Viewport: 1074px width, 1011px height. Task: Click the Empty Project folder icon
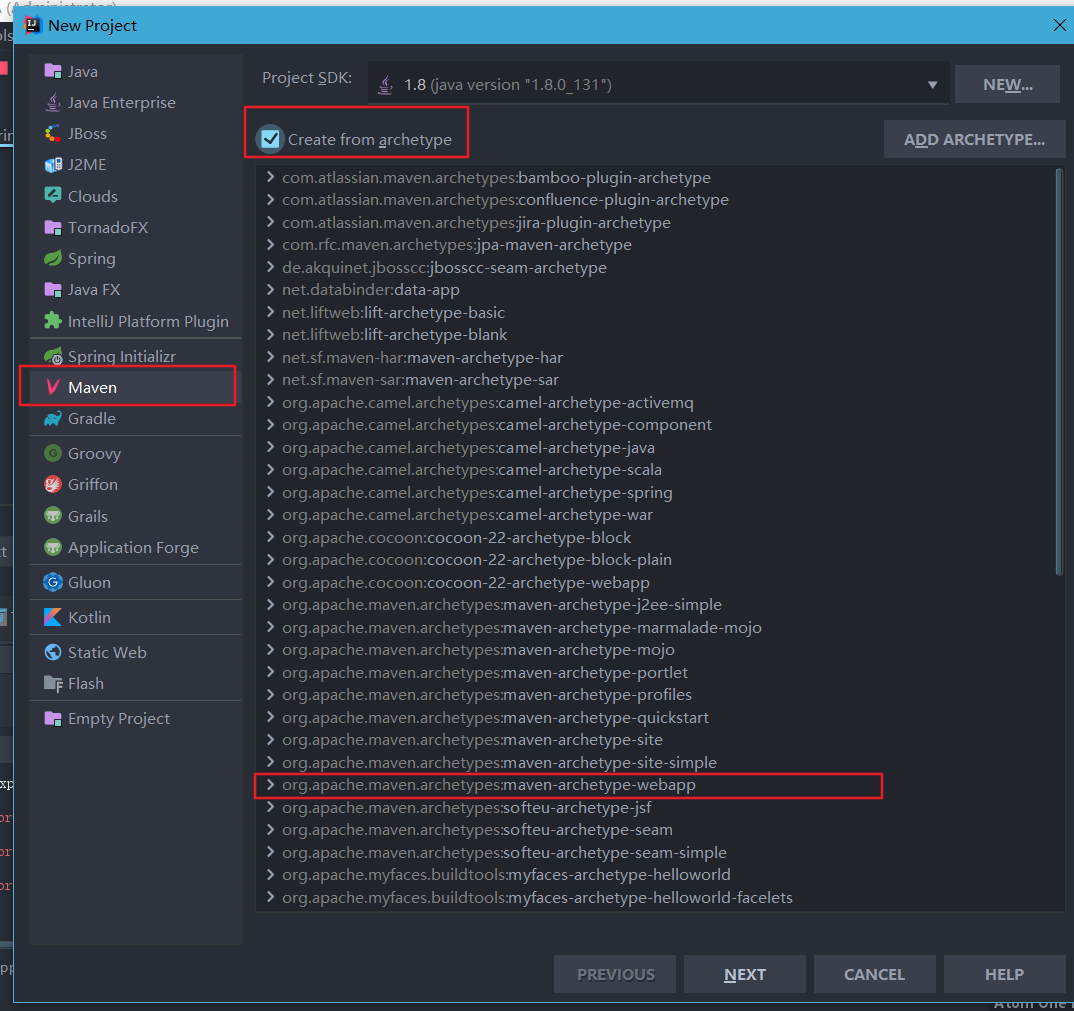click(x=53, y=719)
